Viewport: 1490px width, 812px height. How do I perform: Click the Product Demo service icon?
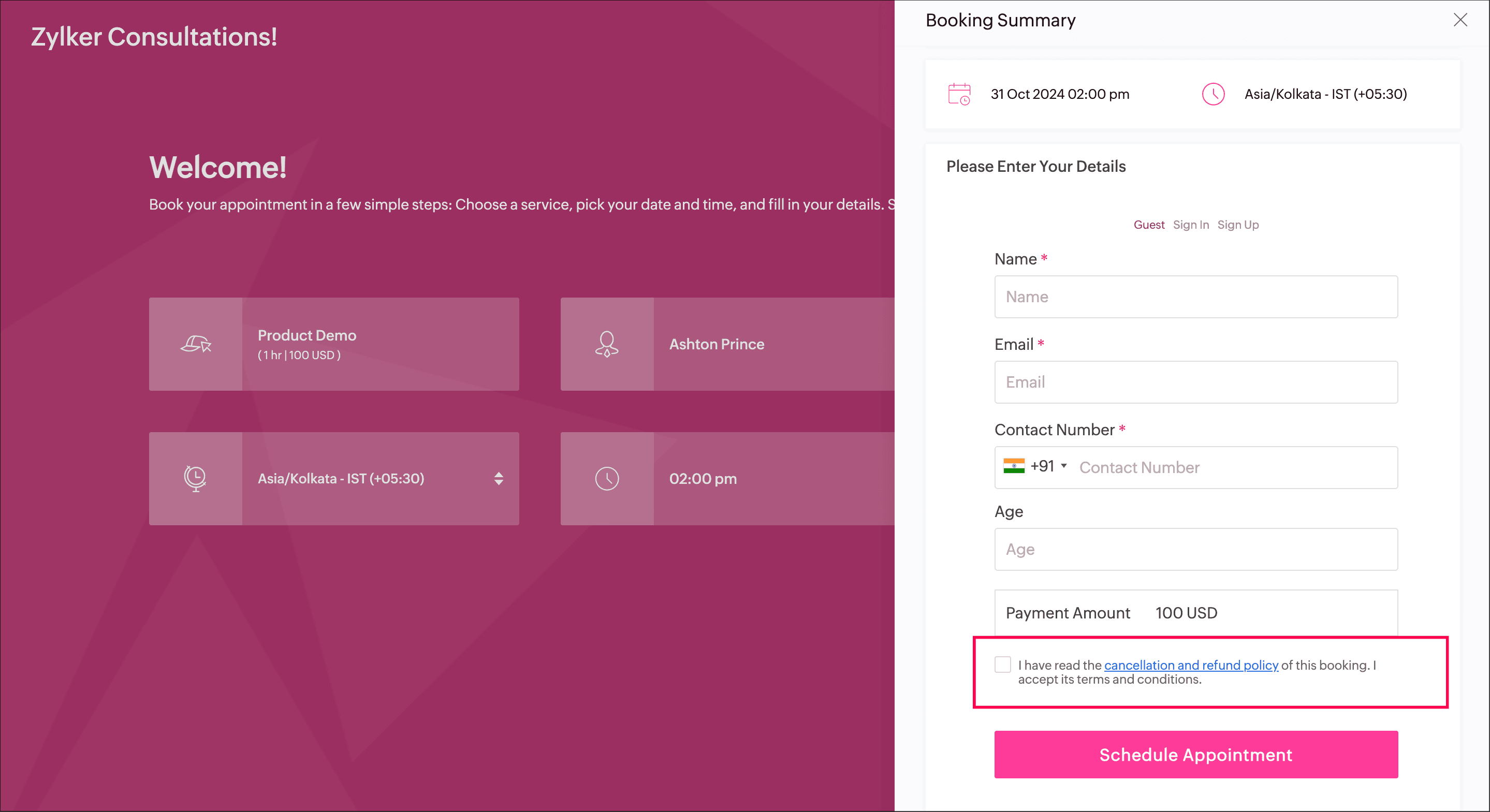click(196, 344)
